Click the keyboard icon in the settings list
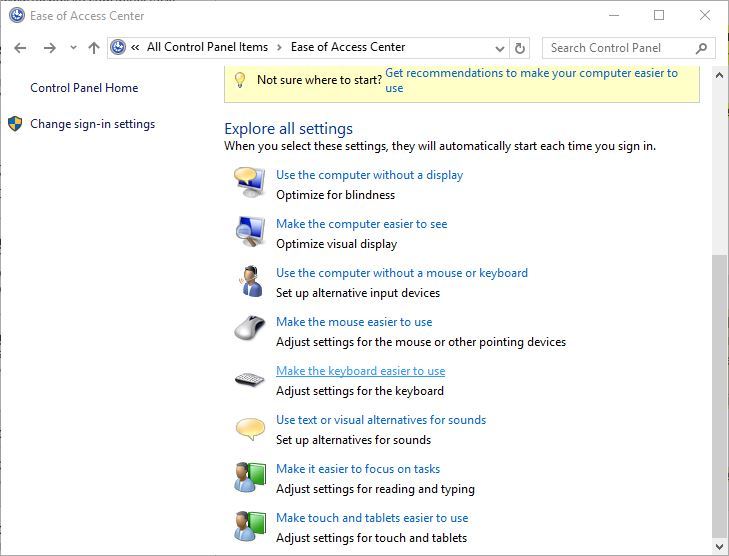The image size is (729, 556). [249, 379]
